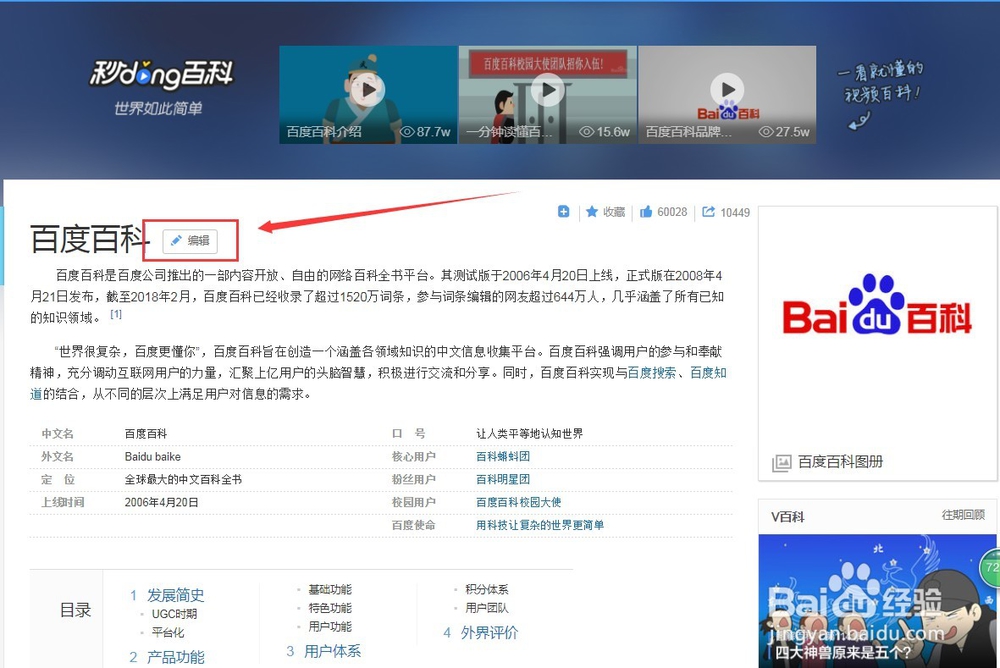Click the 全球最大的中文百科全书 value
The width and height of the screenshot is (1000, 668).
click(183, 479)
